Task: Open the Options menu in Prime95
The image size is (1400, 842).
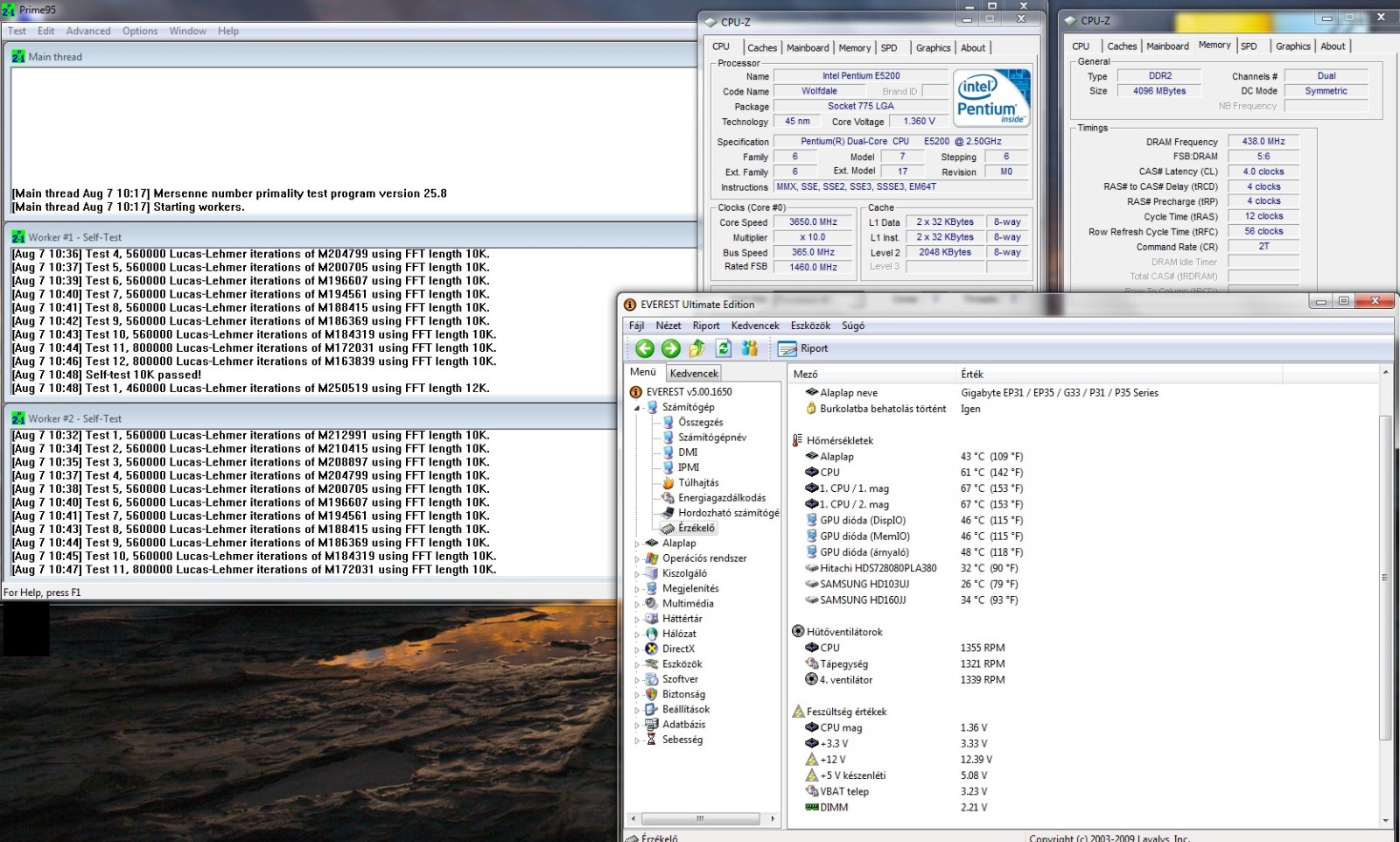Action: 140,31
